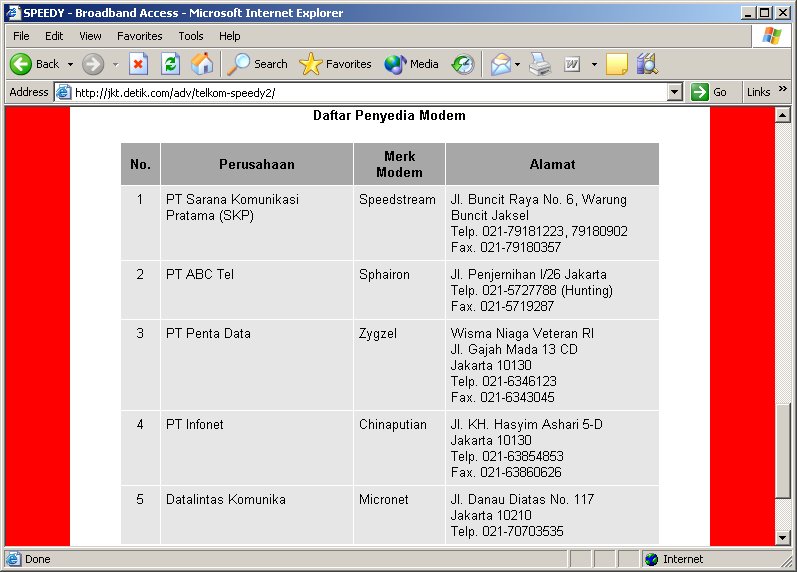
Task: Refresh the current page
Action: pyautogui.click(x=170, y=64)
